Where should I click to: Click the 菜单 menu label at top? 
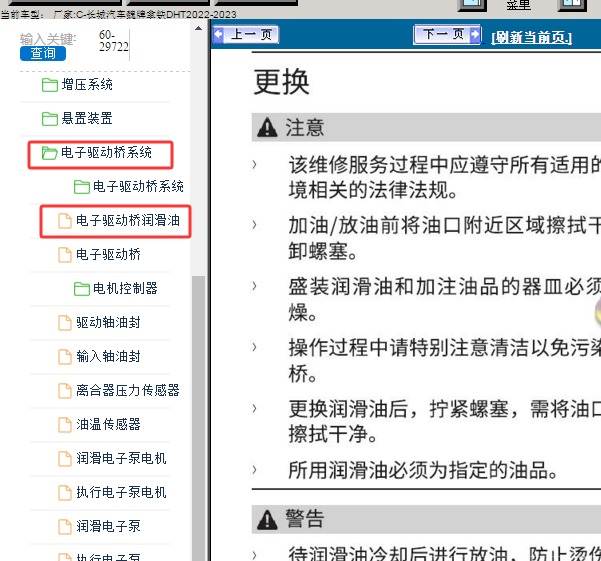tap(518, 5)
